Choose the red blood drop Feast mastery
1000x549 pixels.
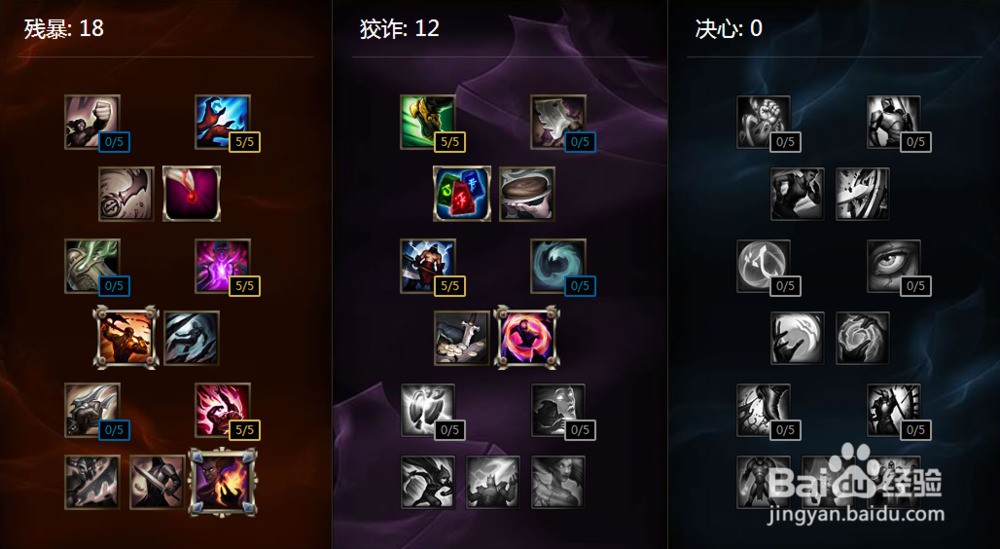[x=191, y=194]
